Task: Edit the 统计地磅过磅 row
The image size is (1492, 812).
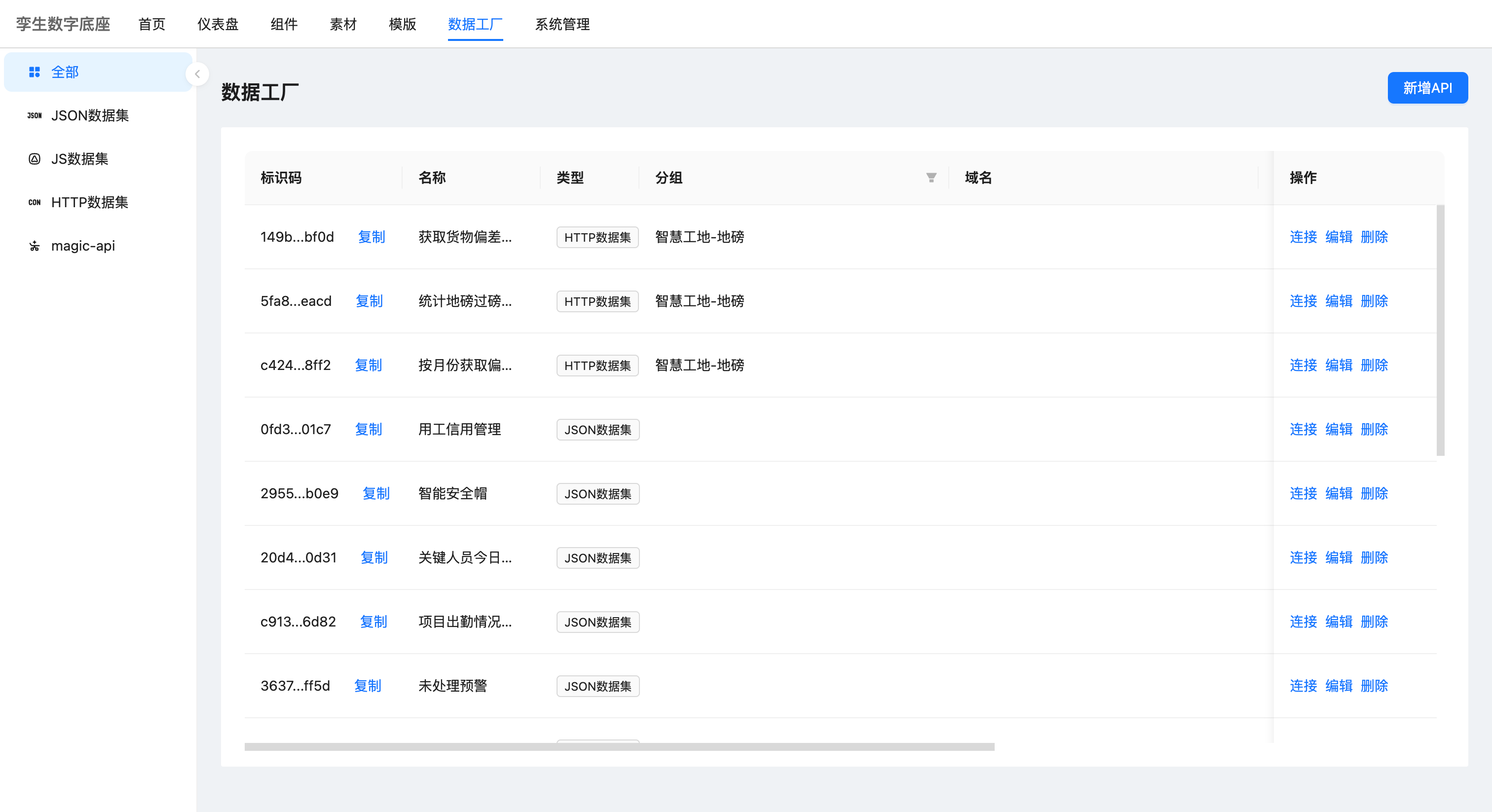Action: (x=1339, y=301)
